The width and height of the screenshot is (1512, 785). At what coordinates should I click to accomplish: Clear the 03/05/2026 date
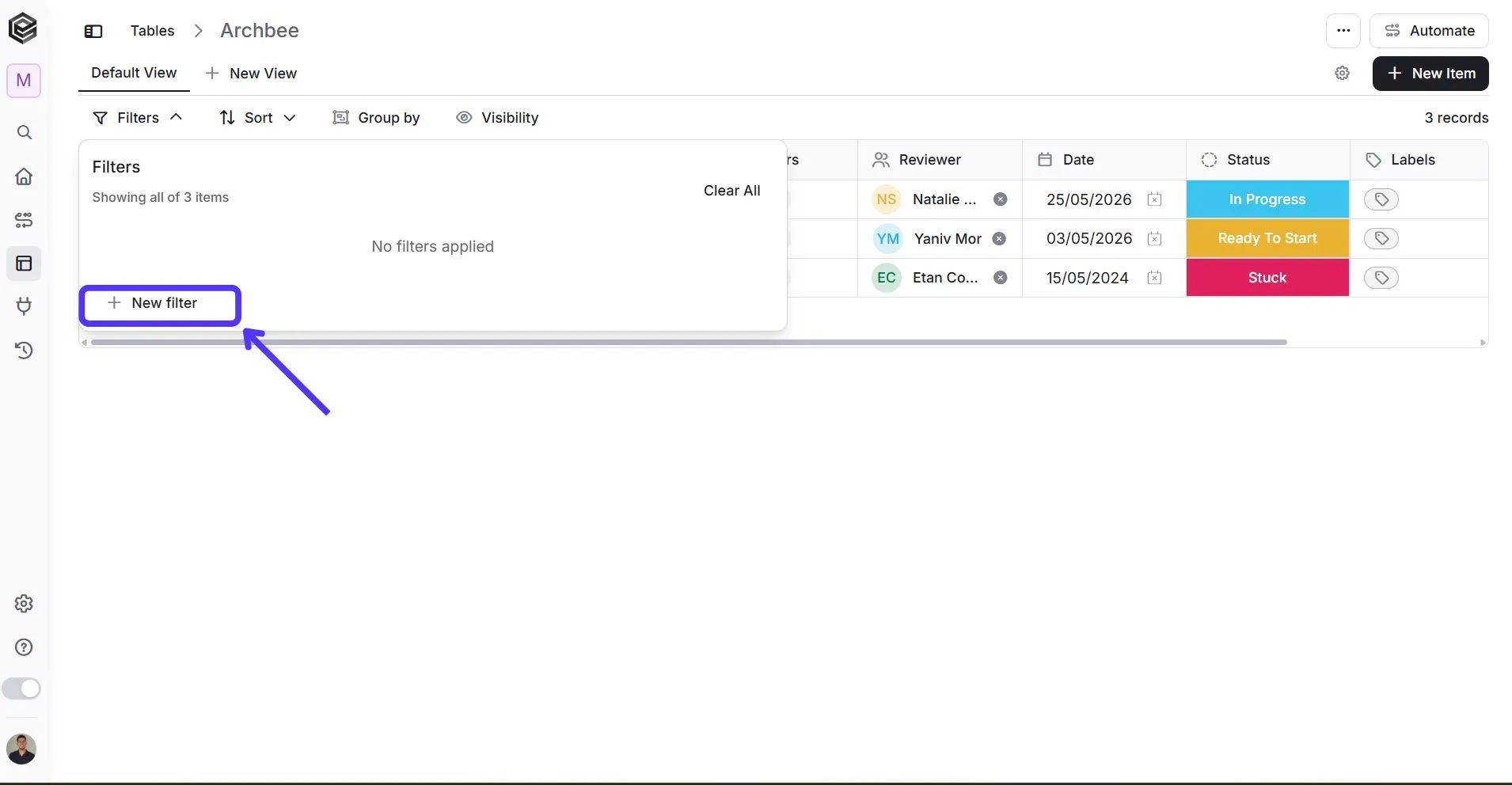(x=1155, y=238)
